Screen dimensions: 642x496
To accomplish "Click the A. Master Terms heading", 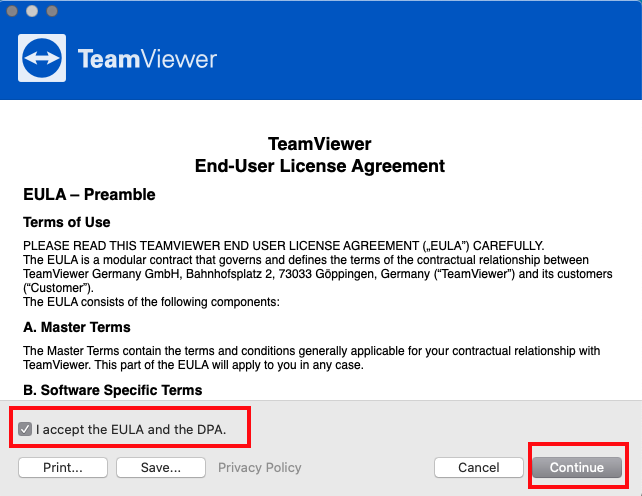I will pyautogui.click(x=77, y=327).
